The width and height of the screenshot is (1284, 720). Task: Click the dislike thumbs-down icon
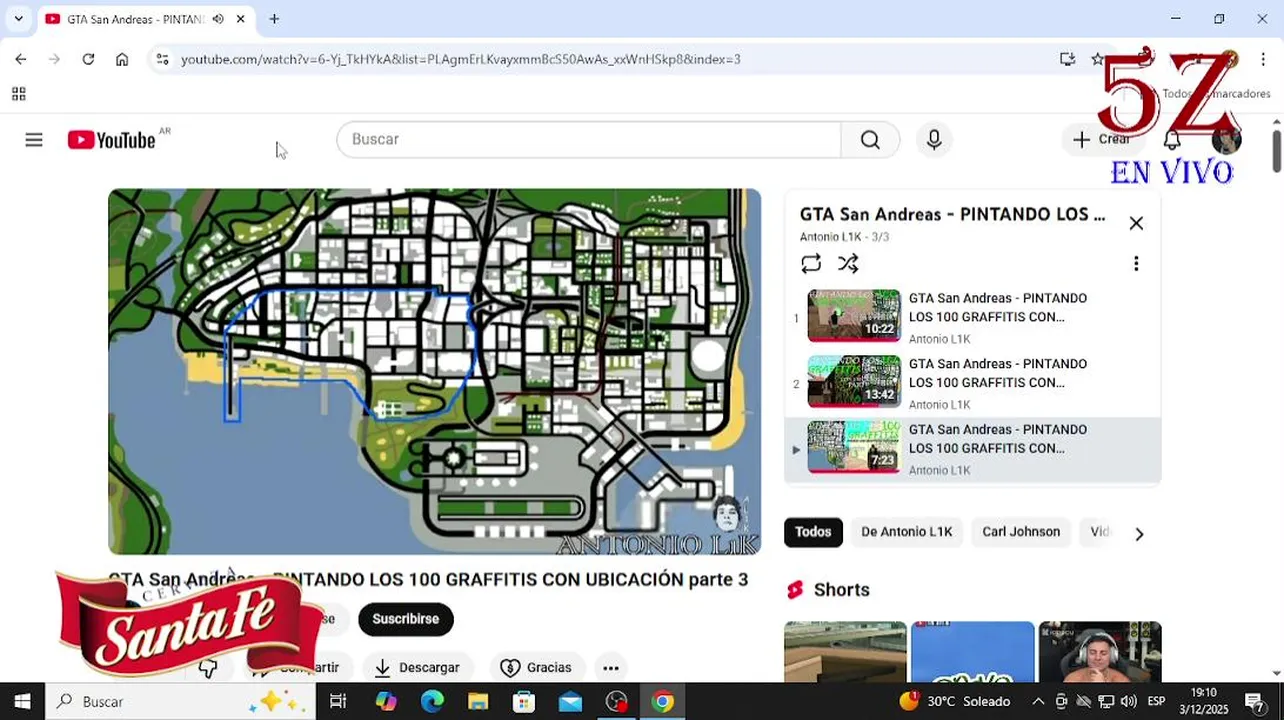pos(208,668)
